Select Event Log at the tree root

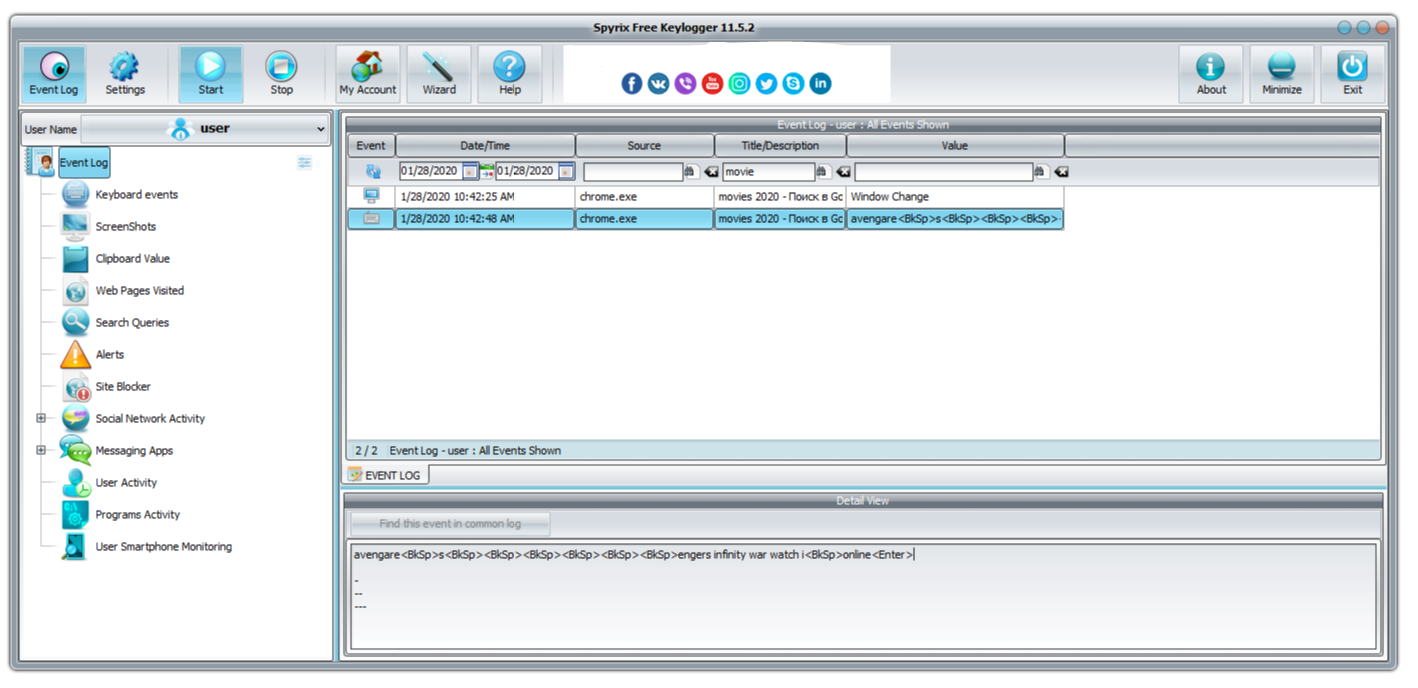pos(84,162)
